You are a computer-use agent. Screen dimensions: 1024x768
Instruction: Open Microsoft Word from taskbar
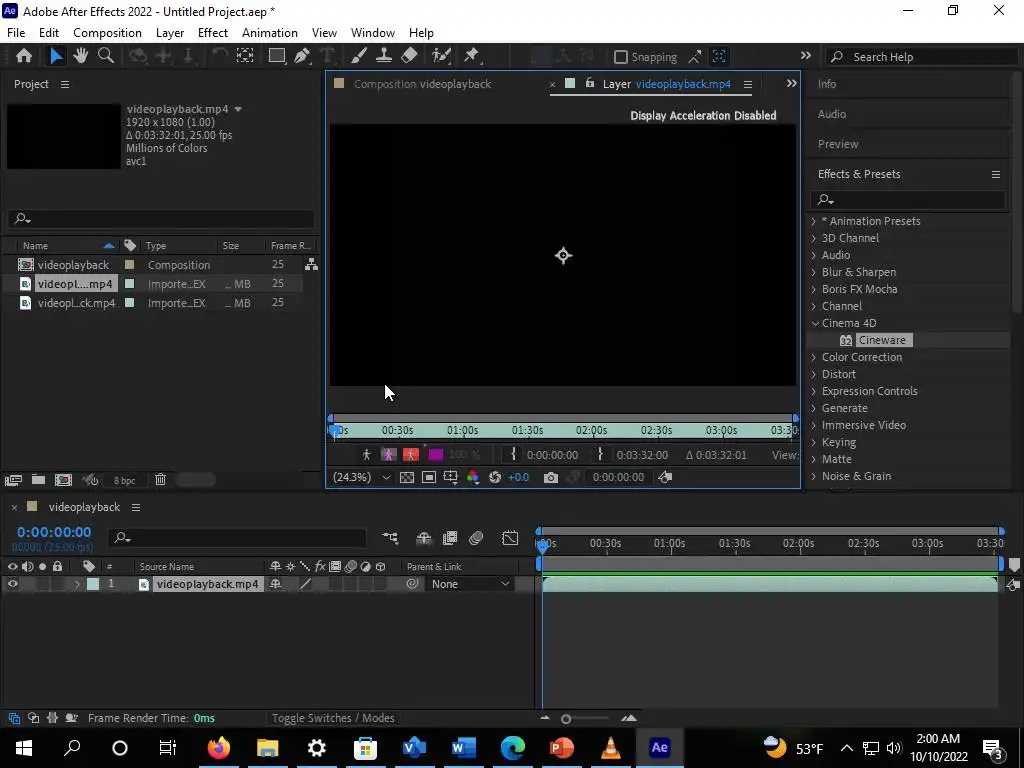(464, 748)
